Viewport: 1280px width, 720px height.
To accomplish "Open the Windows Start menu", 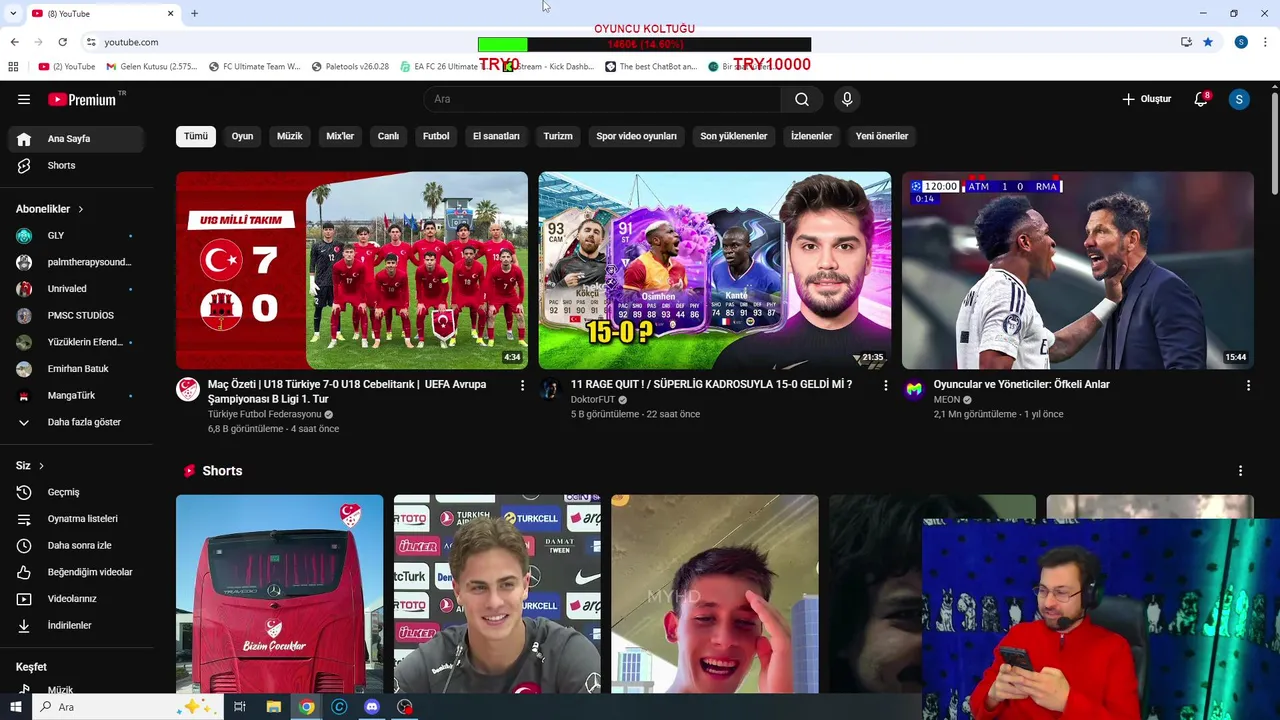I will pyautogui.click(x=16, y=707).
